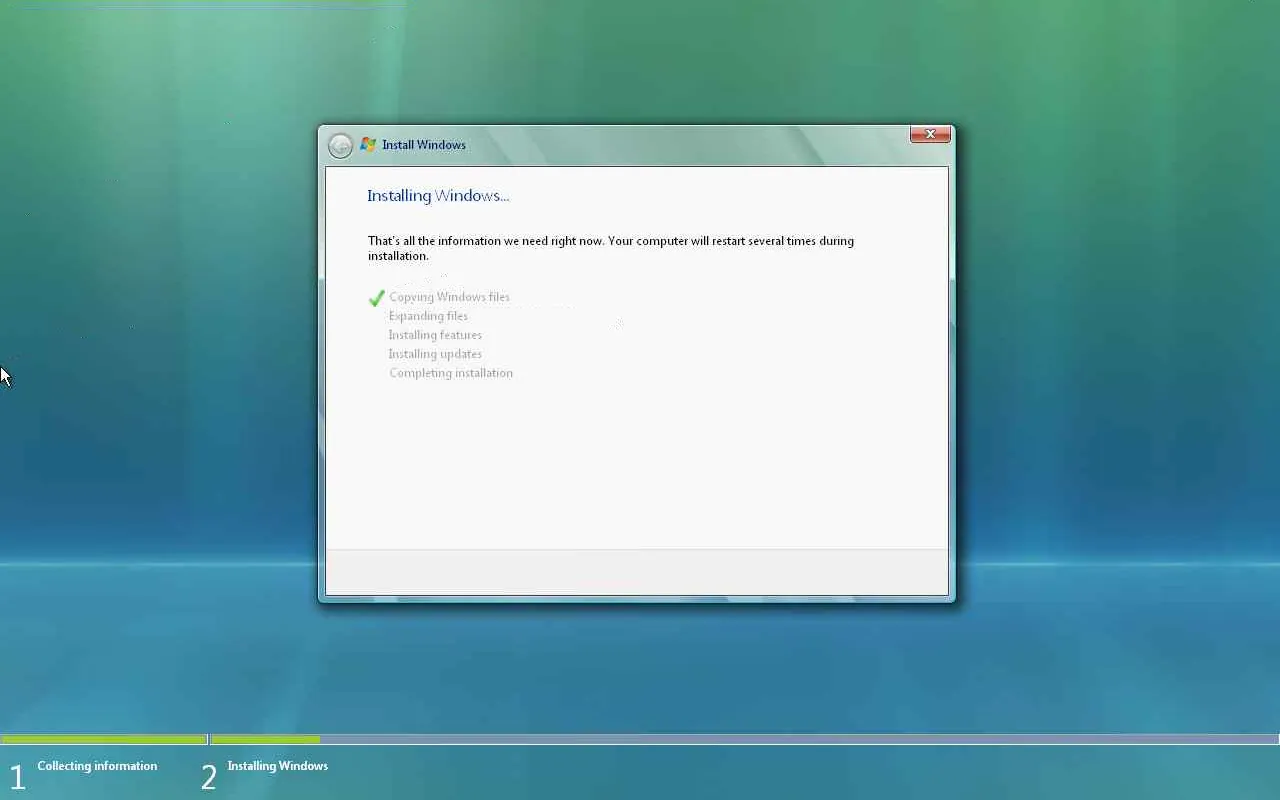Click the large stage numeral "1"

tap(16, 777)
